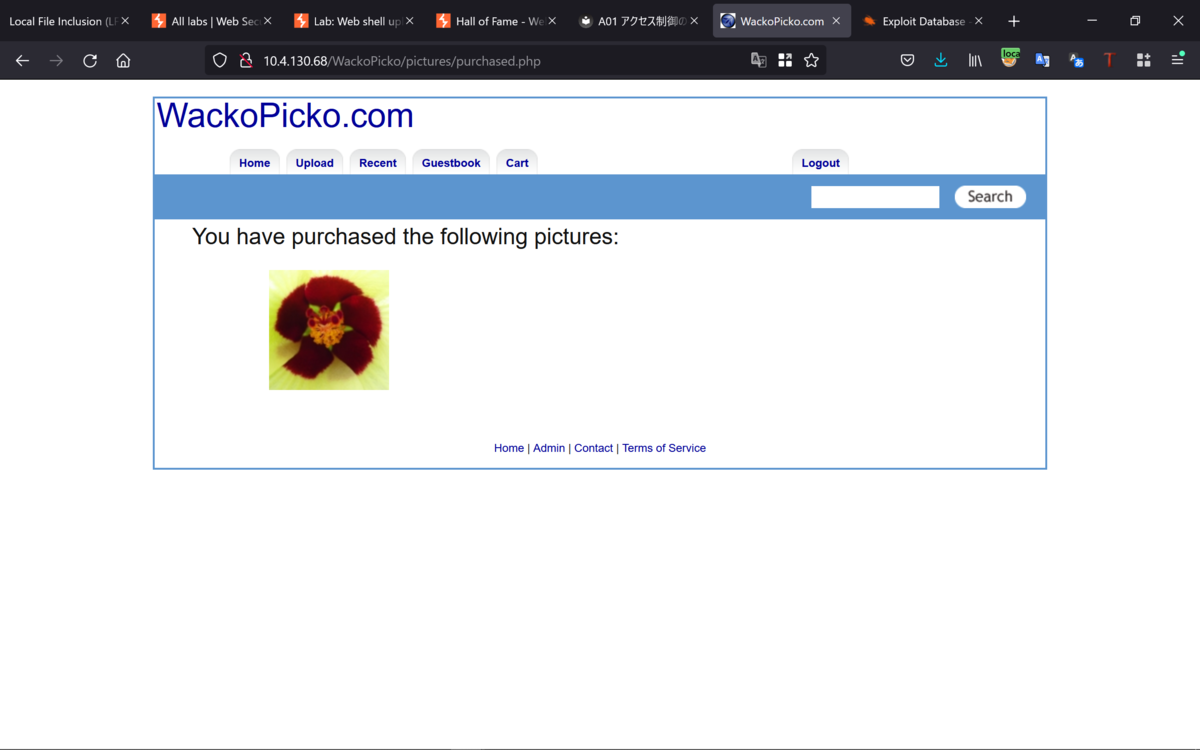Save page to Pocket
Screen dimensions: 1200x750
coord(907,61)
